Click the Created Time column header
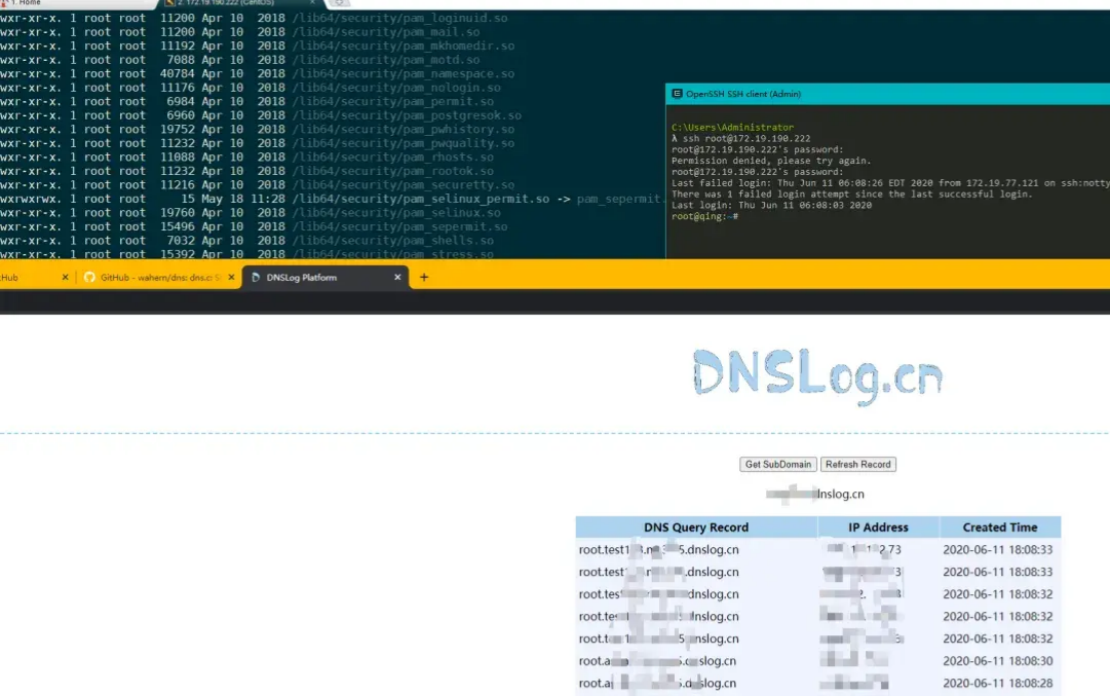The height and width of the screenshot is (696, 1110). tap(1000, 527)
